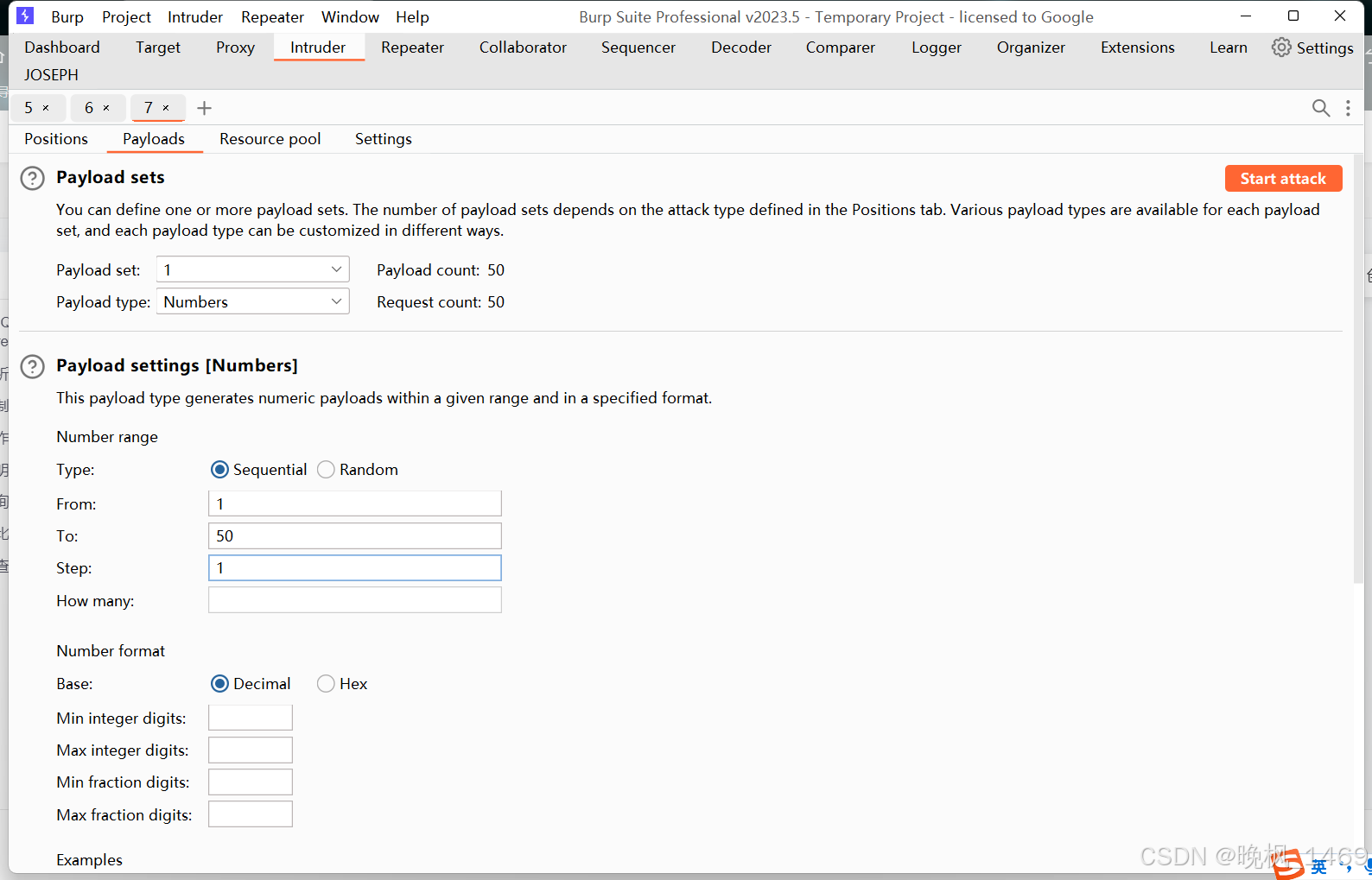The height and width of the screenshot is (880, 1372).
Task: Select Intruder attack tab 5
Action: 29,108
